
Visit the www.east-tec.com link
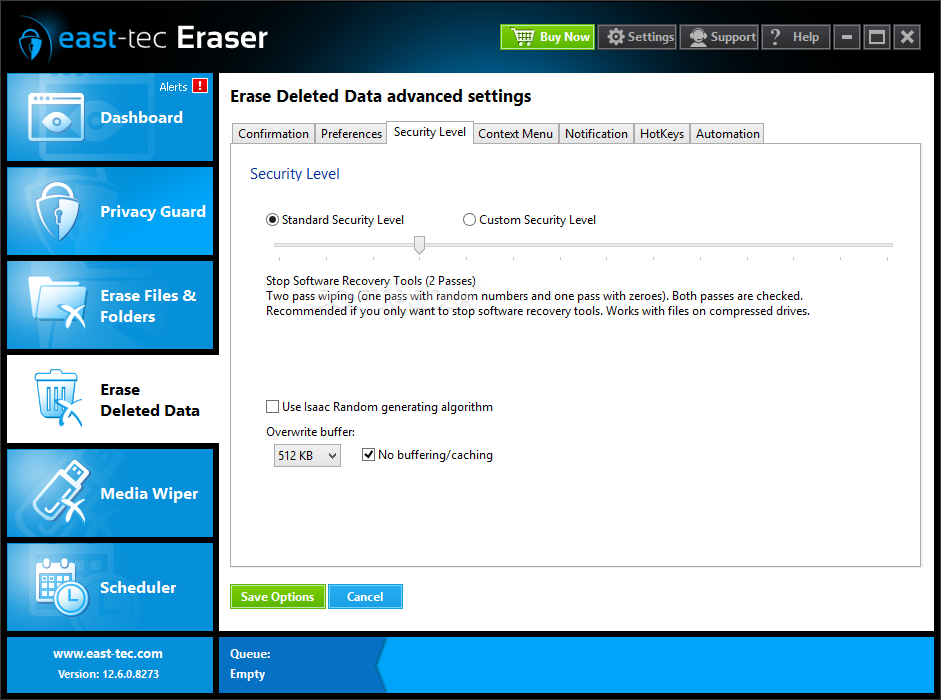click(108, 653)
